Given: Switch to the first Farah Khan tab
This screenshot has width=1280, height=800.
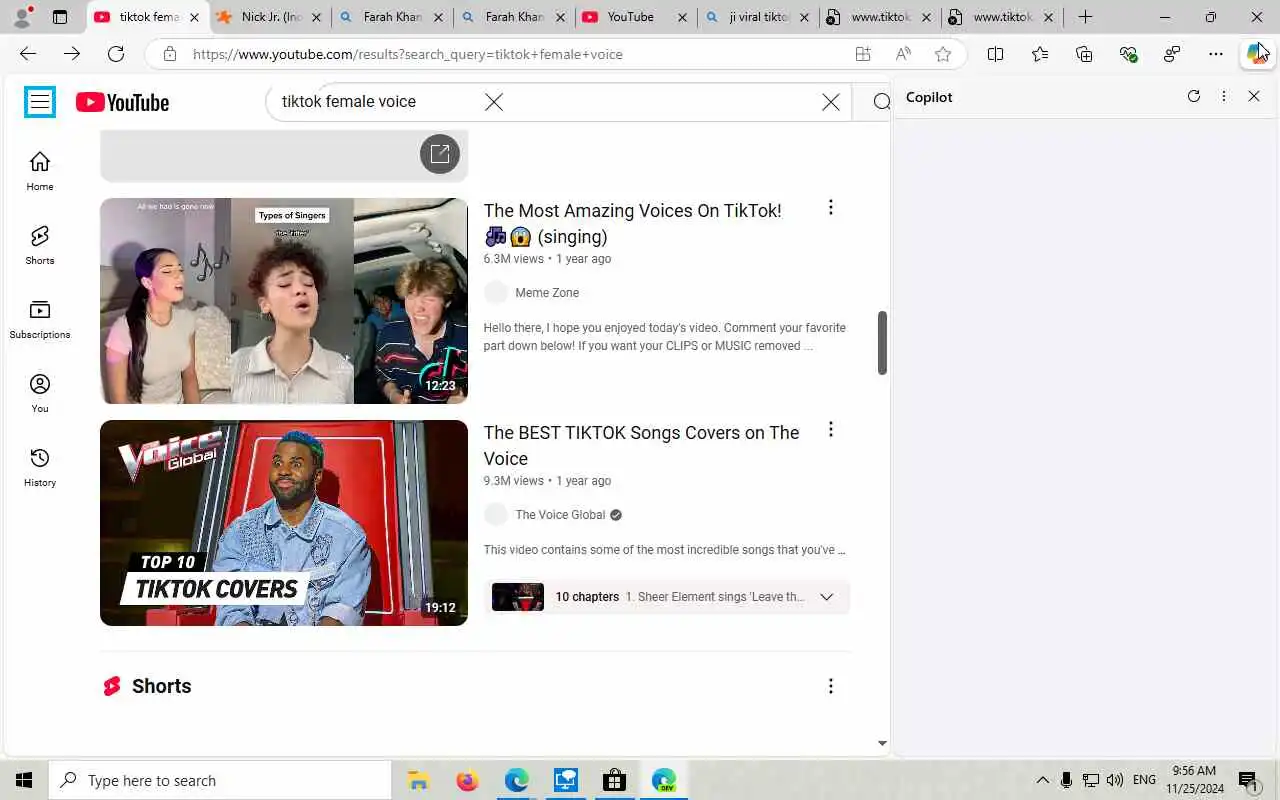Looking at the screenshot, I should point(392,17).
